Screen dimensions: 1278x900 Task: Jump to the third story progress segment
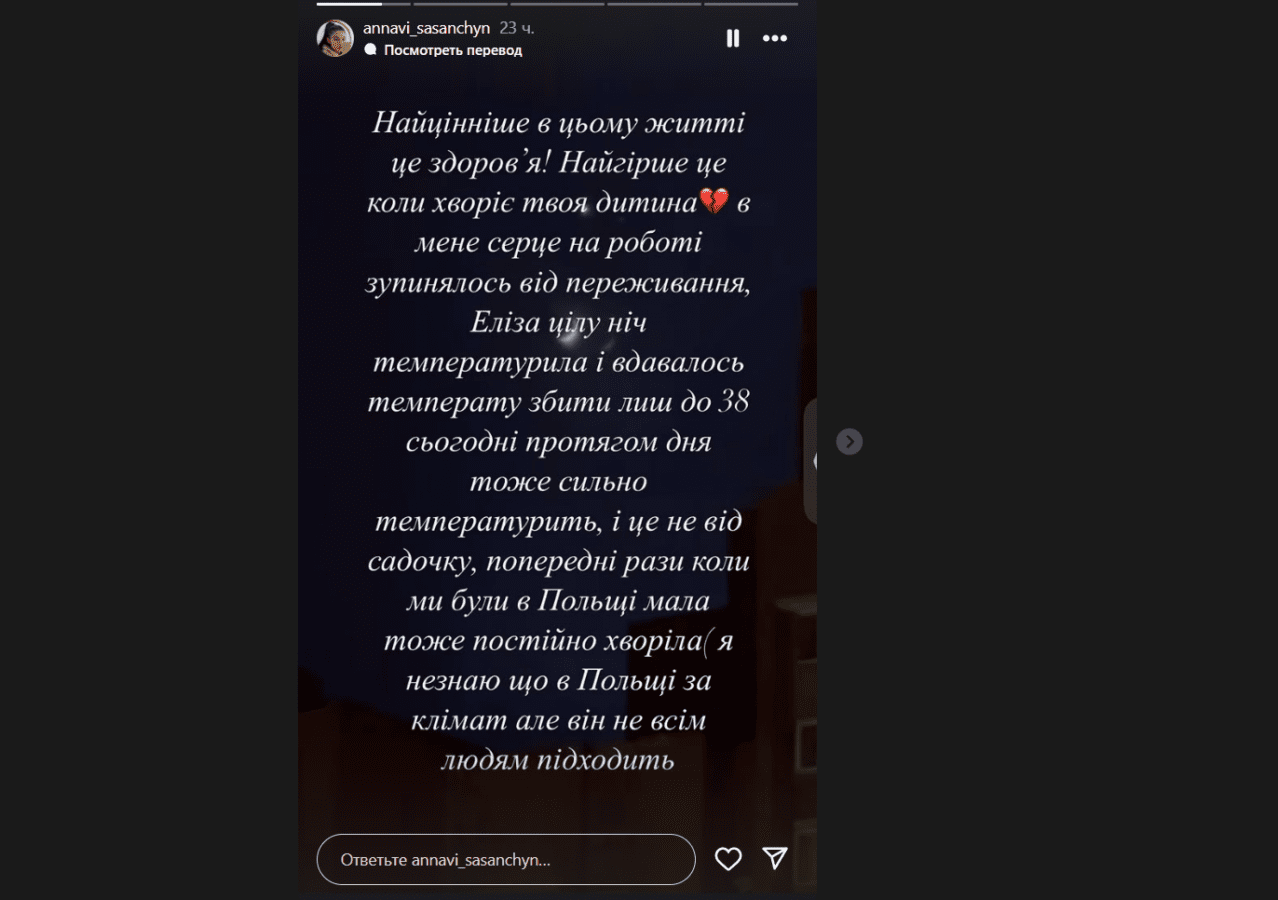pos(557,4)
